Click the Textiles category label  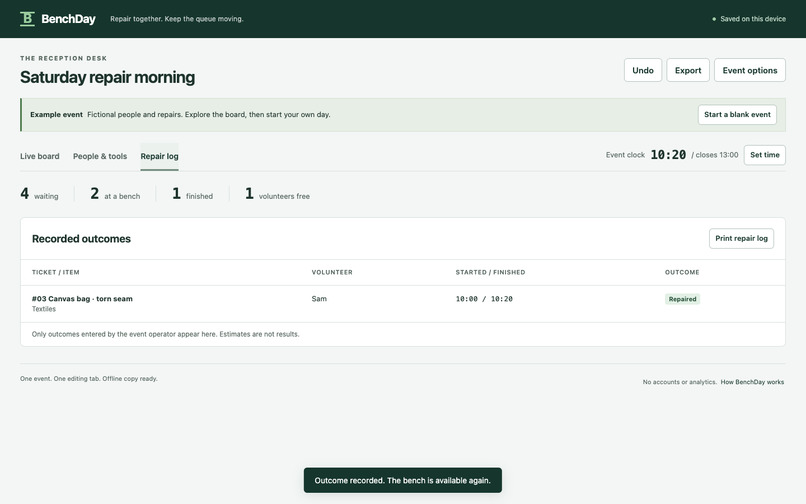click(x=44, y=309)
